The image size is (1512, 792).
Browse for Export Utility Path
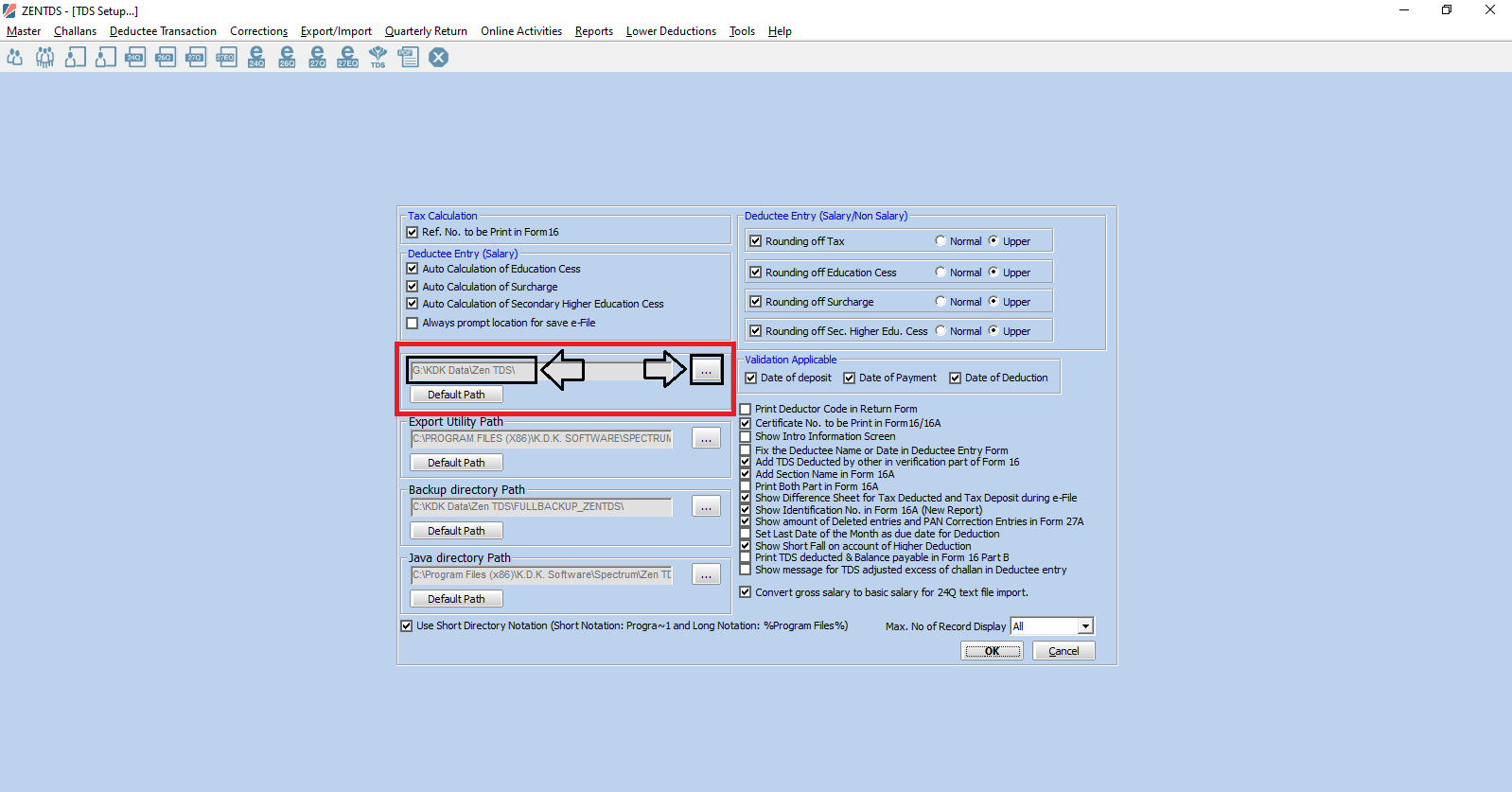[706, 438]
